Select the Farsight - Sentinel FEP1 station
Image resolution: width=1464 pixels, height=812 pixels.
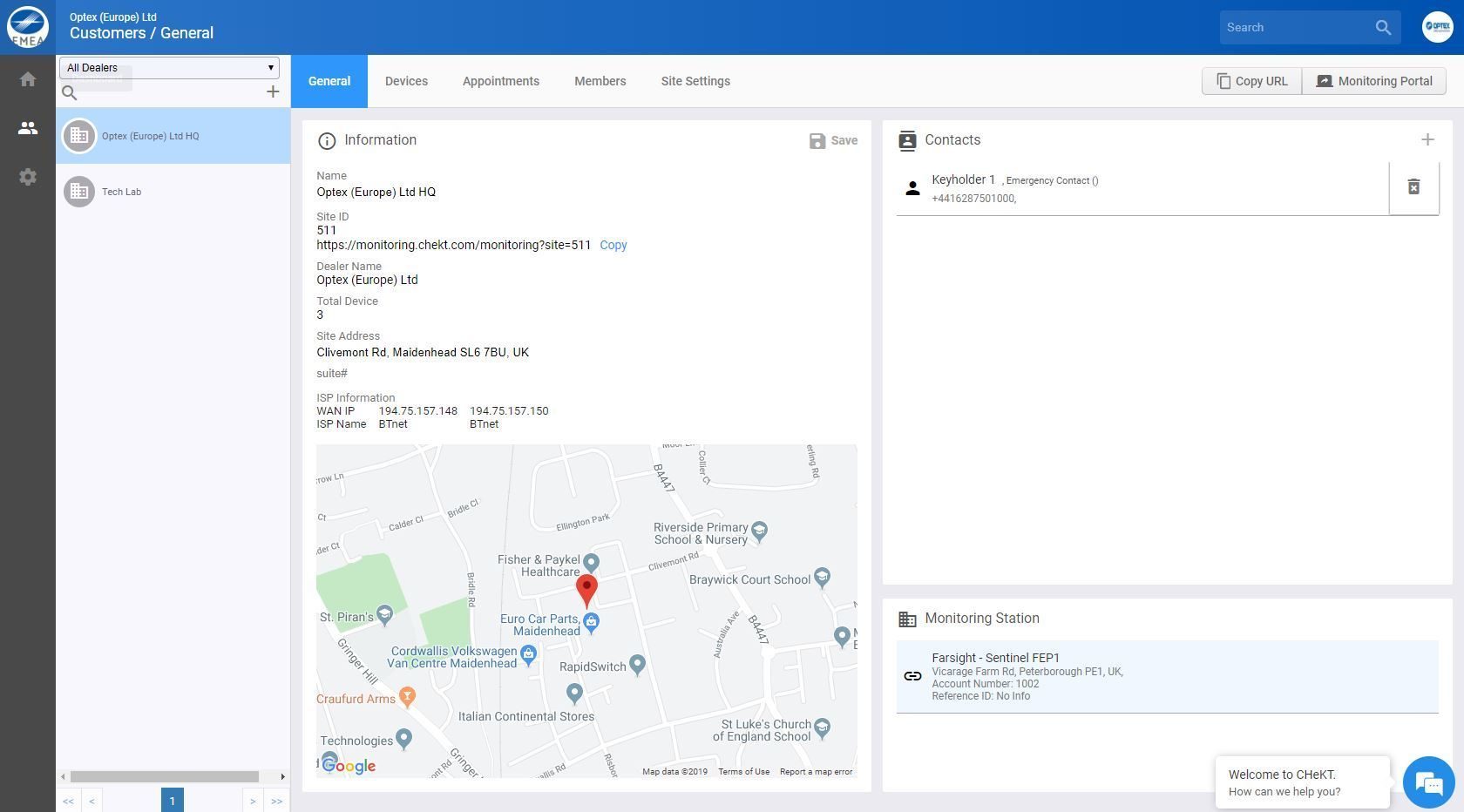coord(1167,676)
